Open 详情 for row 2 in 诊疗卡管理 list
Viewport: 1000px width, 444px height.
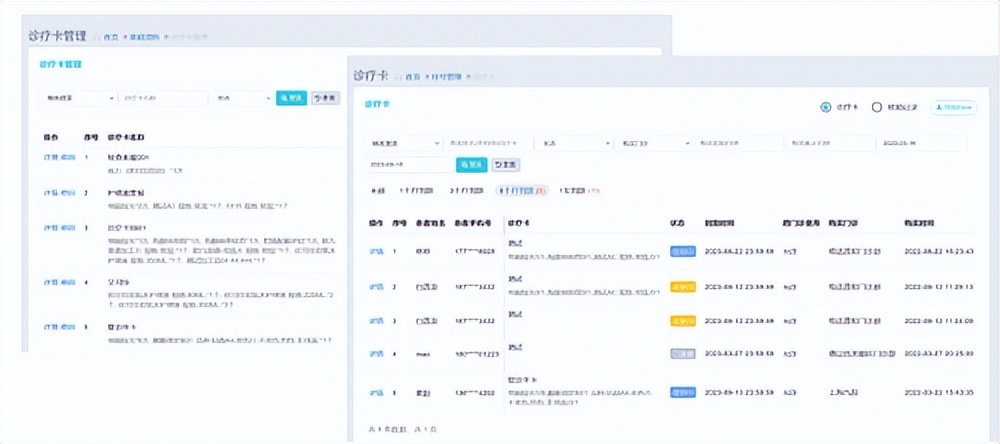coord(52,193)
